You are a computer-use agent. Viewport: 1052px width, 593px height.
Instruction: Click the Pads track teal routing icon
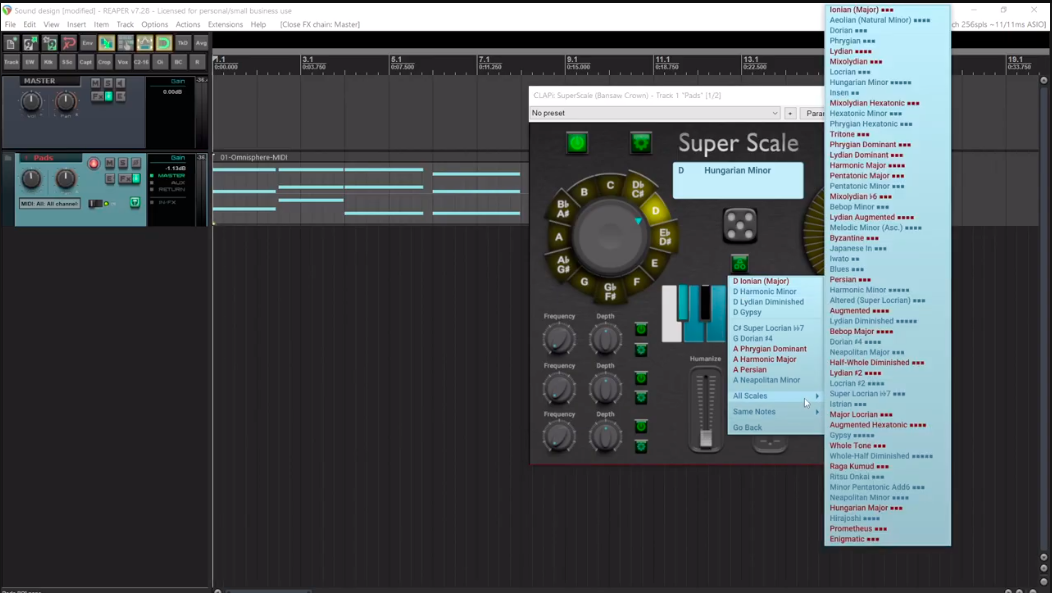(135, 203)
